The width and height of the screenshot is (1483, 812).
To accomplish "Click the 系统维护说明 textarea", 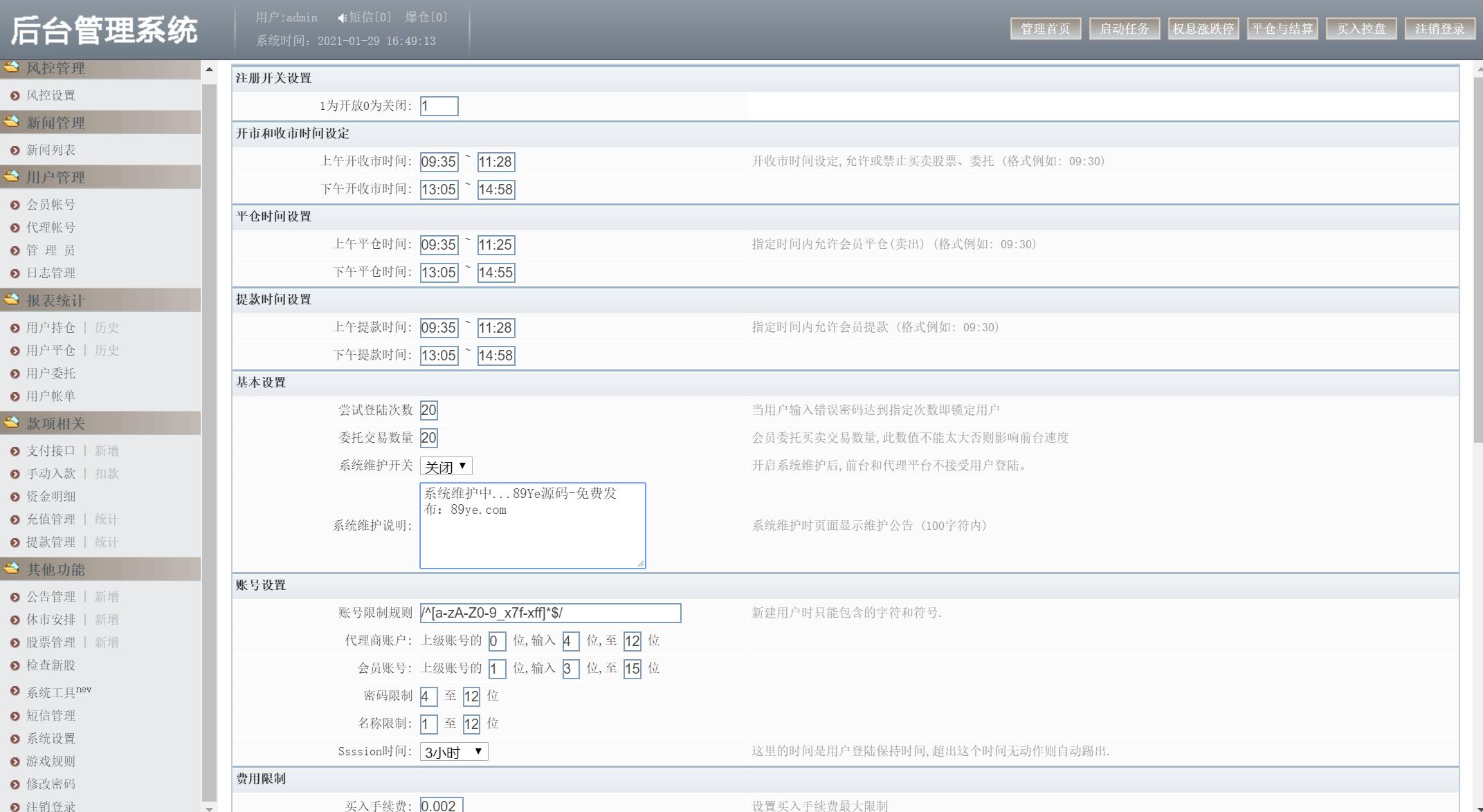I will point(533,526).
